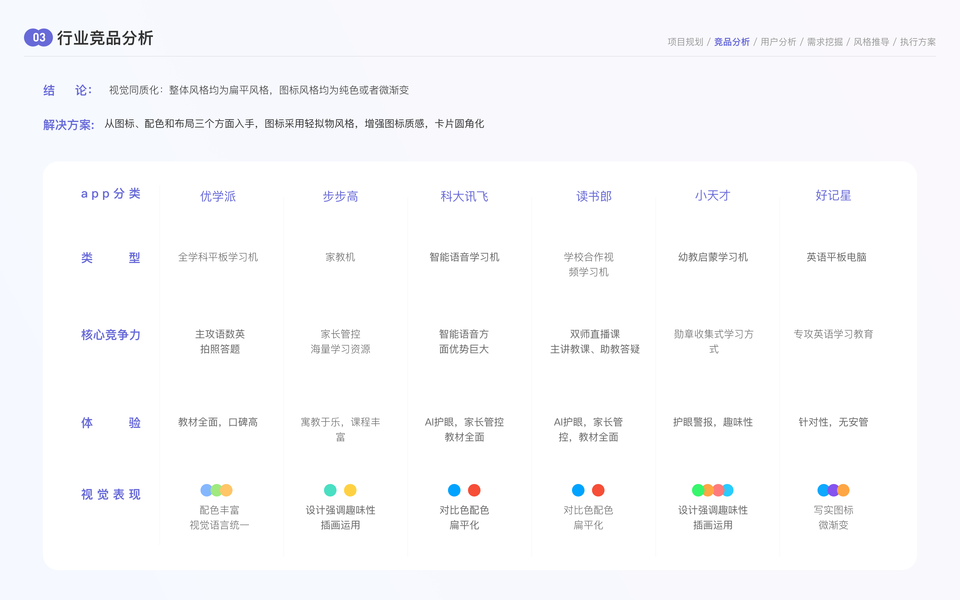Select the highlighted 竞品分析 breadcrumb item
The width and height of the screenshot is (960, 600).
732,42
